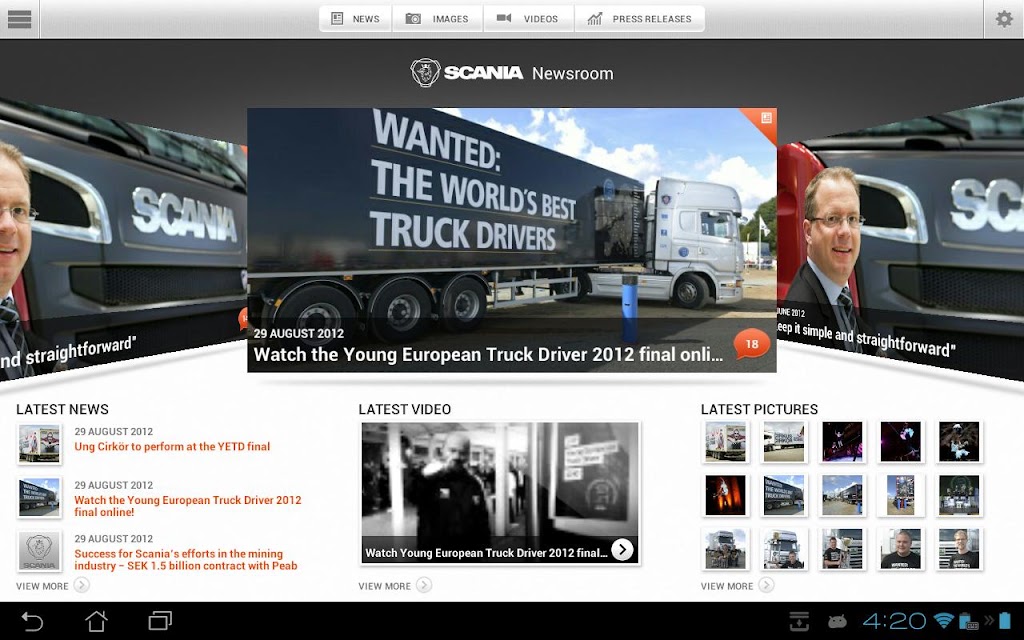The image size is (1024, 640).
Task: Open third picture in Latest Pictures bottom row
Action: 842,549
